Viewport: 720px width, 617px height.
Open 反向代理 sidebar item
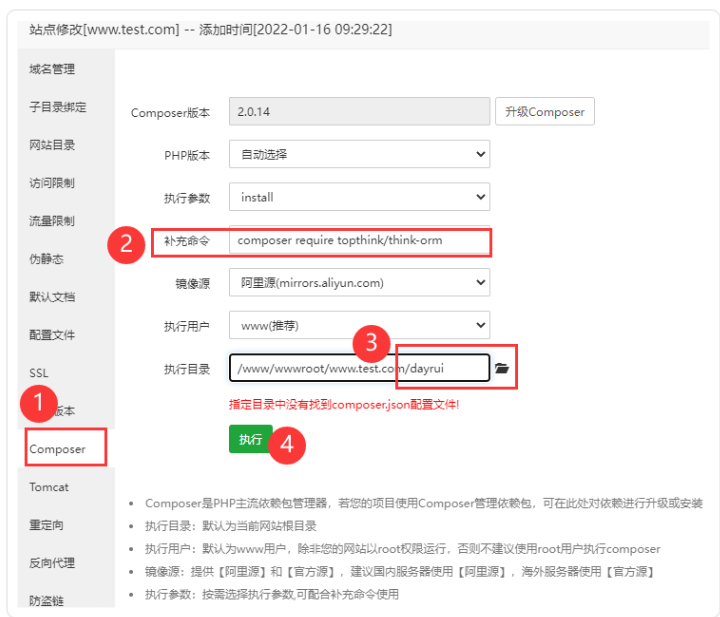pos(52,563)
